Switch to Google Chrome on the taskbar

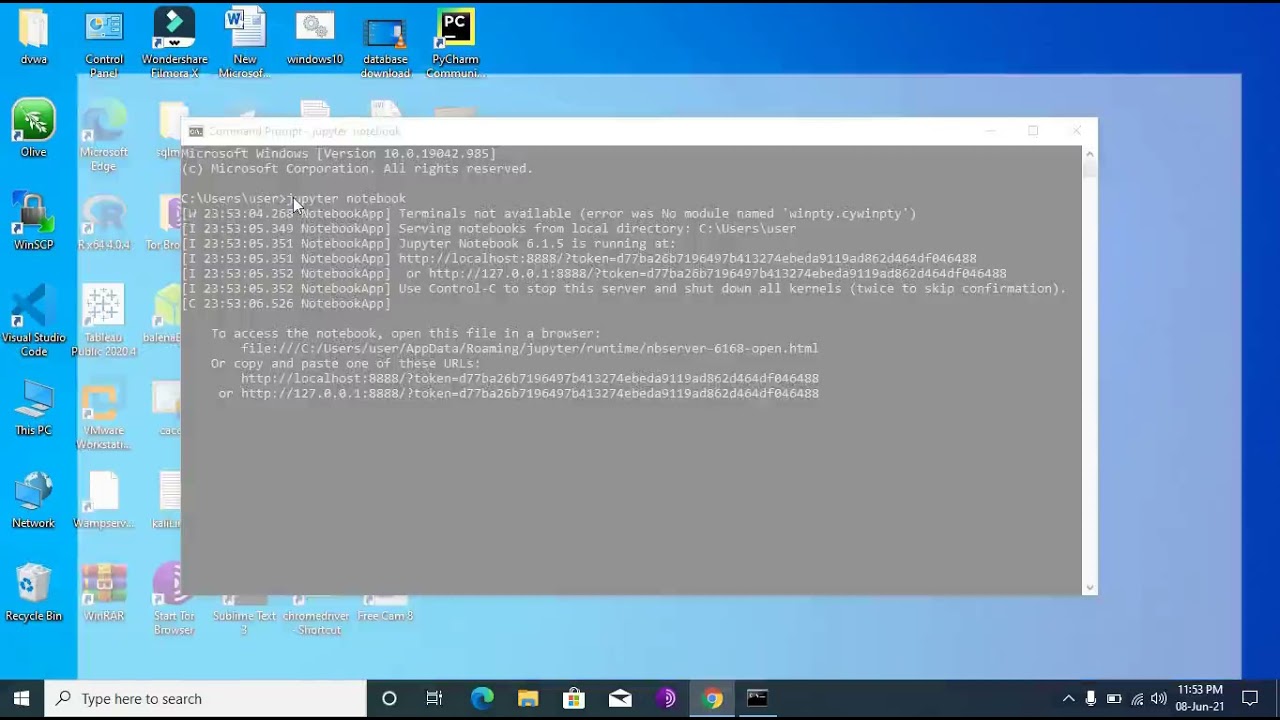[x=712, y=698]
